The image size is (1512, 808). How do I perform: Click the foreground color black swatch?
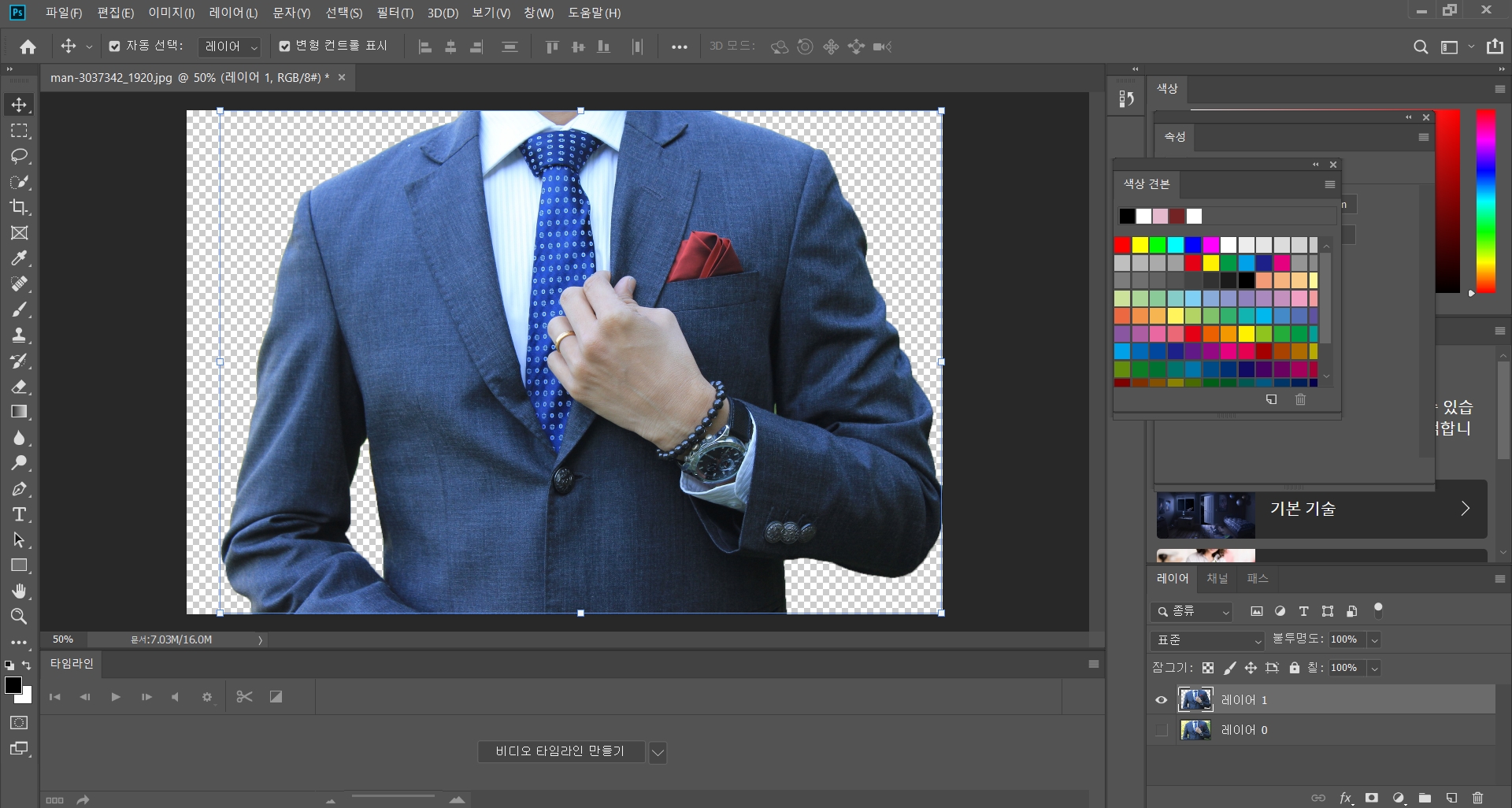click(x=13, y=685)
